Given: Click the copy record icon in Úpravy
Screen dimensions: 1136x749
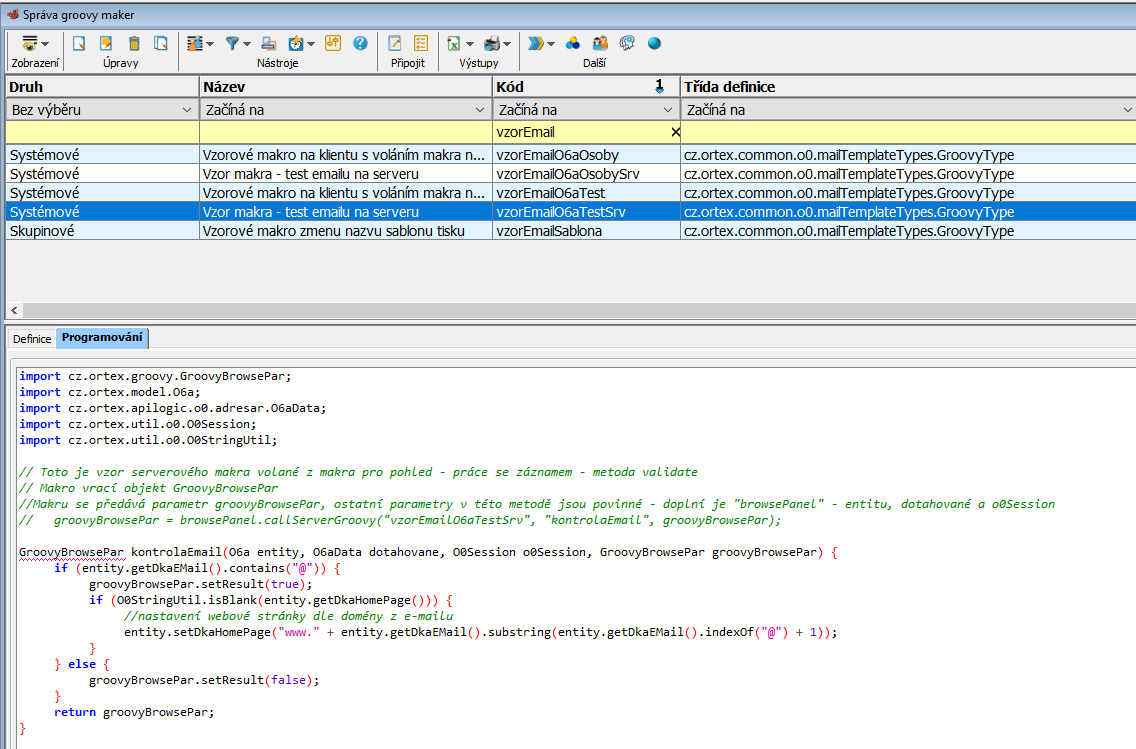Looking at the screenshot, I should point(161,43).
